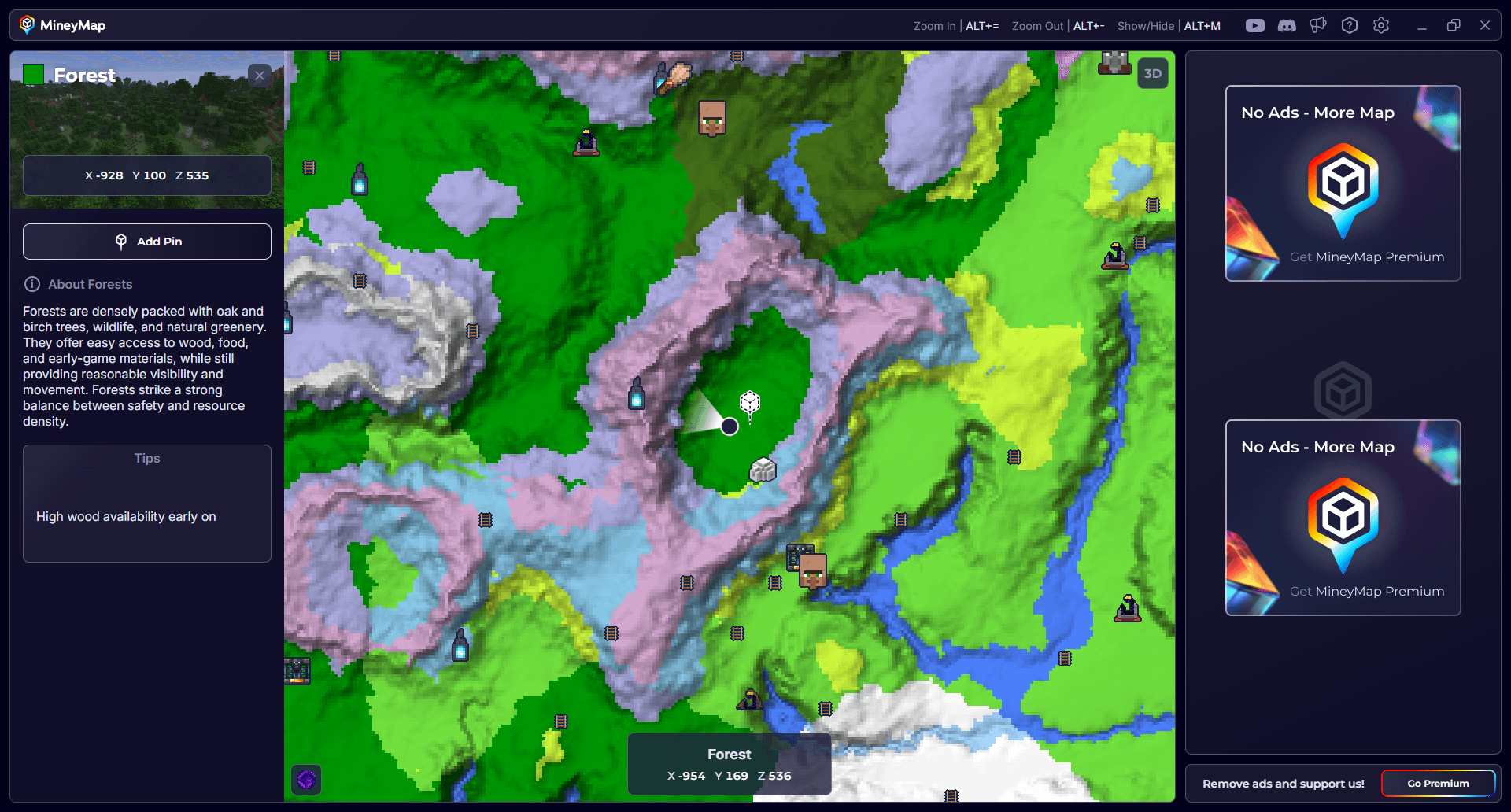Click the Go Premium button
The image size is (1511, 812).
pos(1438,784)
